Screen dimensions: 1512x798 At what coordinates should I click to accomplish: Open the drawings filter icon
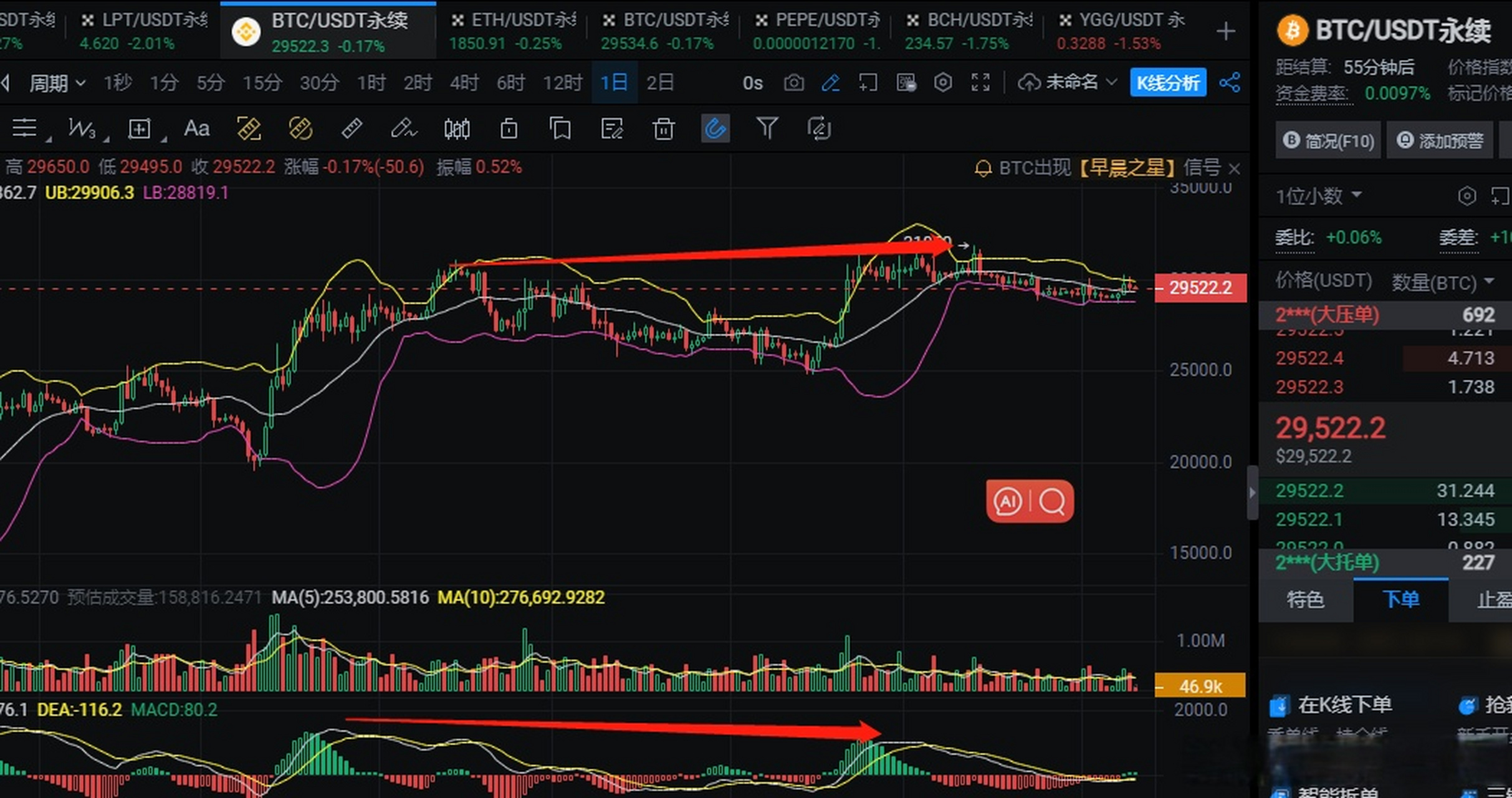[x=767, y=129]
